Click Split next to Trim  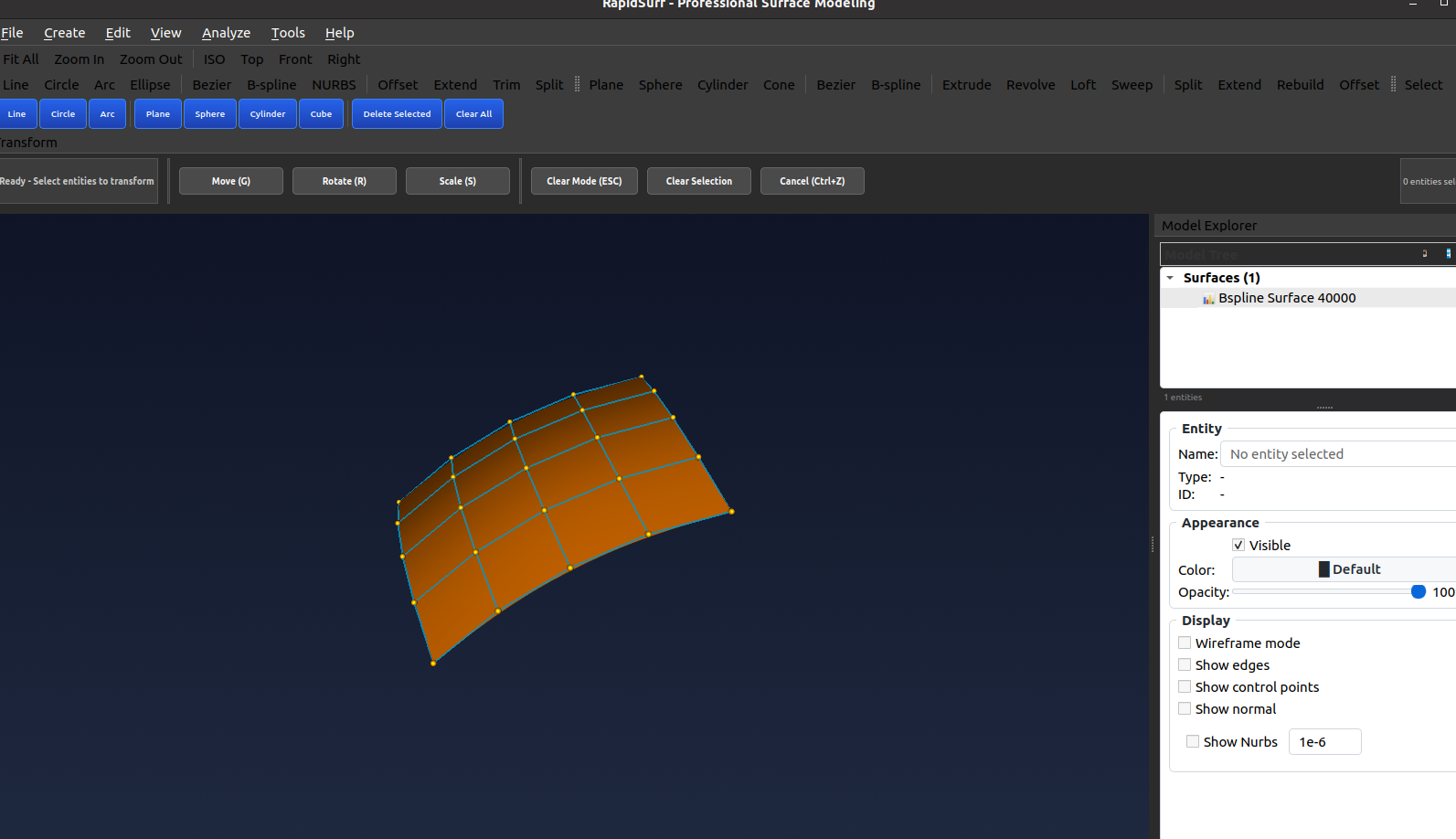pos(549,85)
